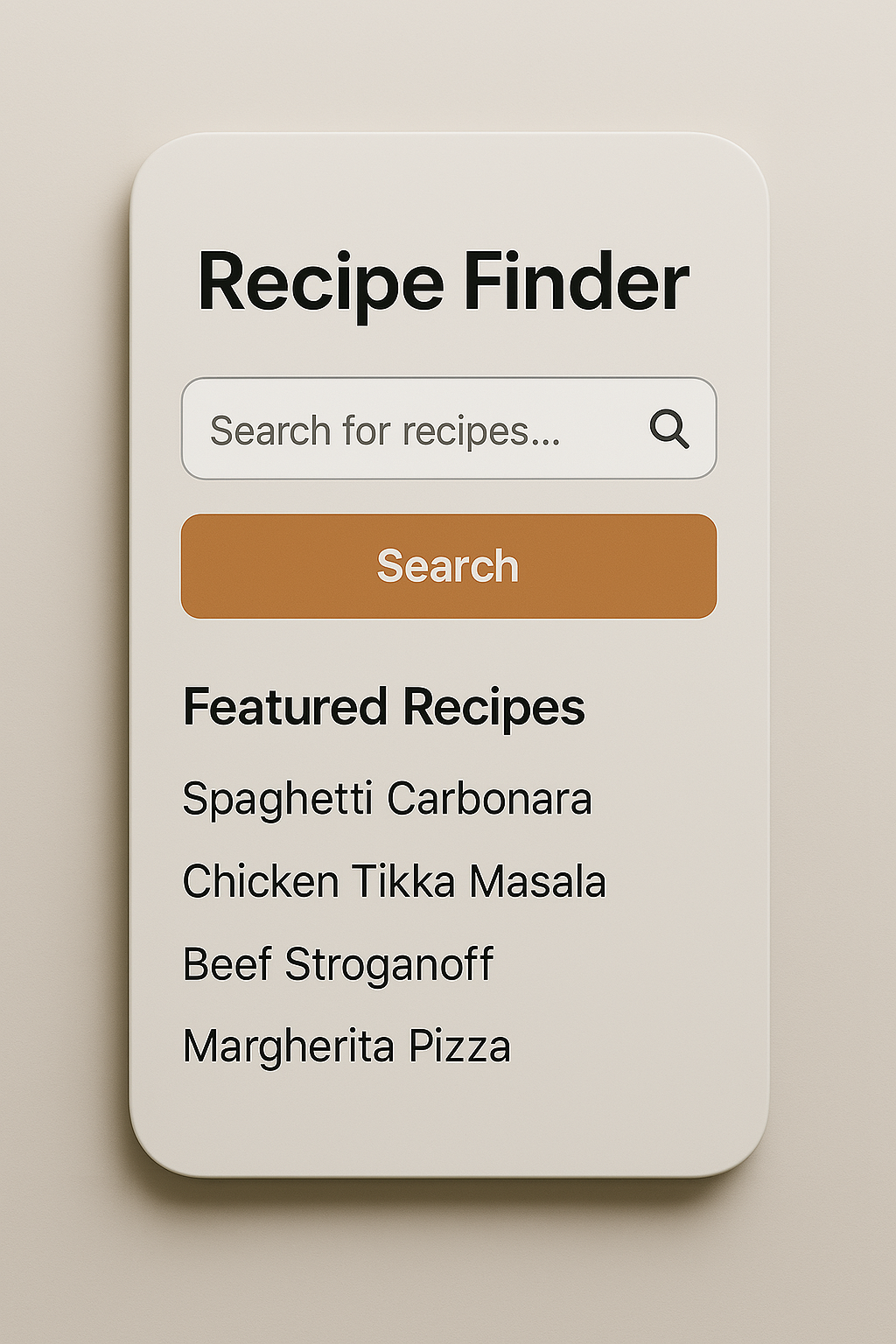Image resolution: width=896 pixels, height=1344 pixels.
Task: Click the word 'Masala' in the featured list
Action: coord(537,881)
